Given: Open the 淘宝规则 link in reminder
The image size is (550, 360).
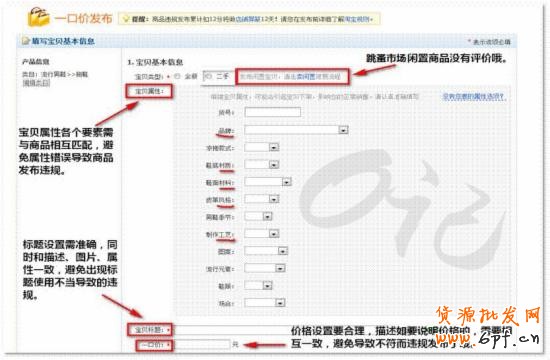Looking at the screenshot, I should 357,19.
